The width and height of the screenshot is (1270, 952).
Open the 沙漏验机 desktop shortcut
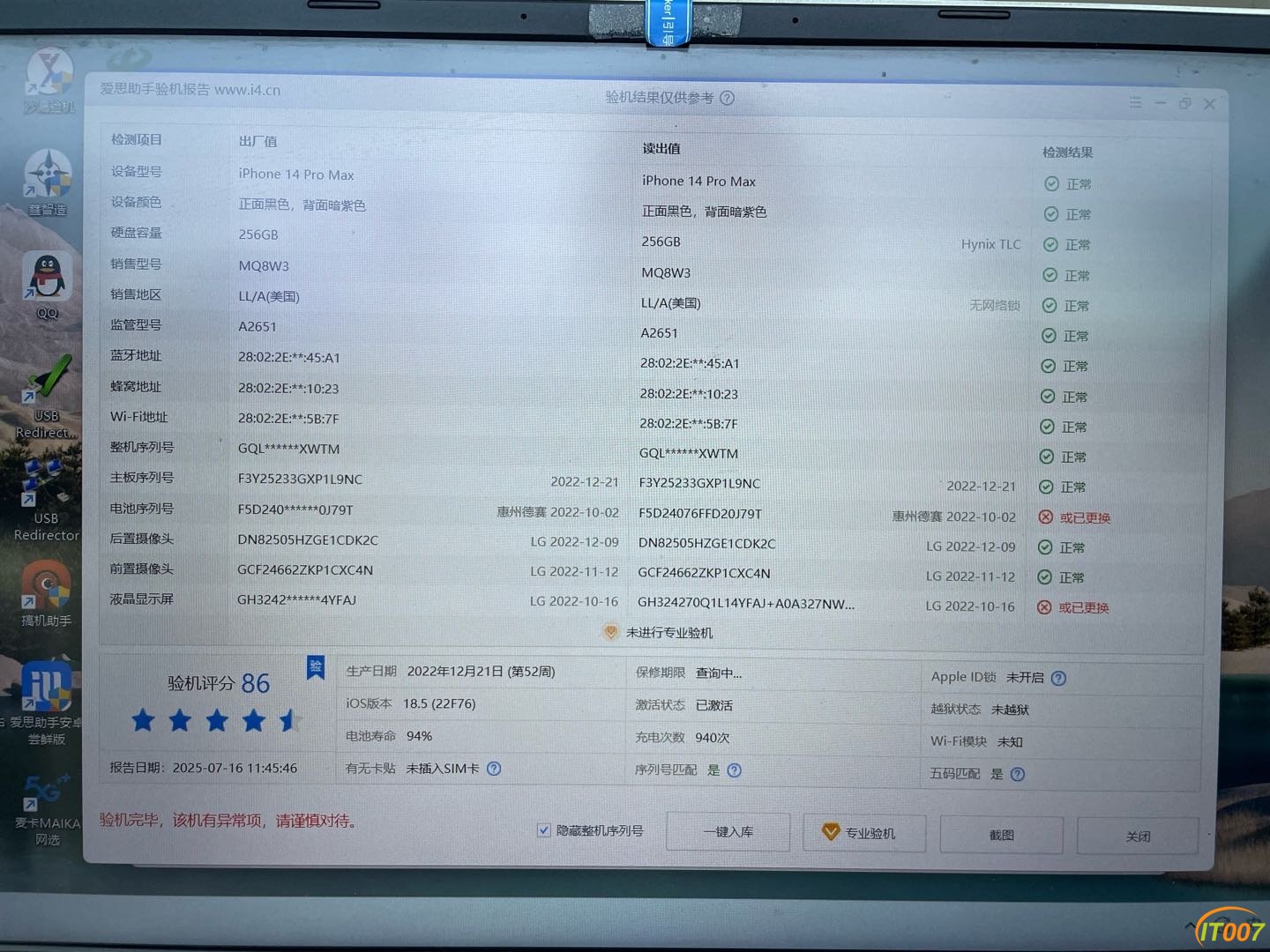tap(49, 81)
